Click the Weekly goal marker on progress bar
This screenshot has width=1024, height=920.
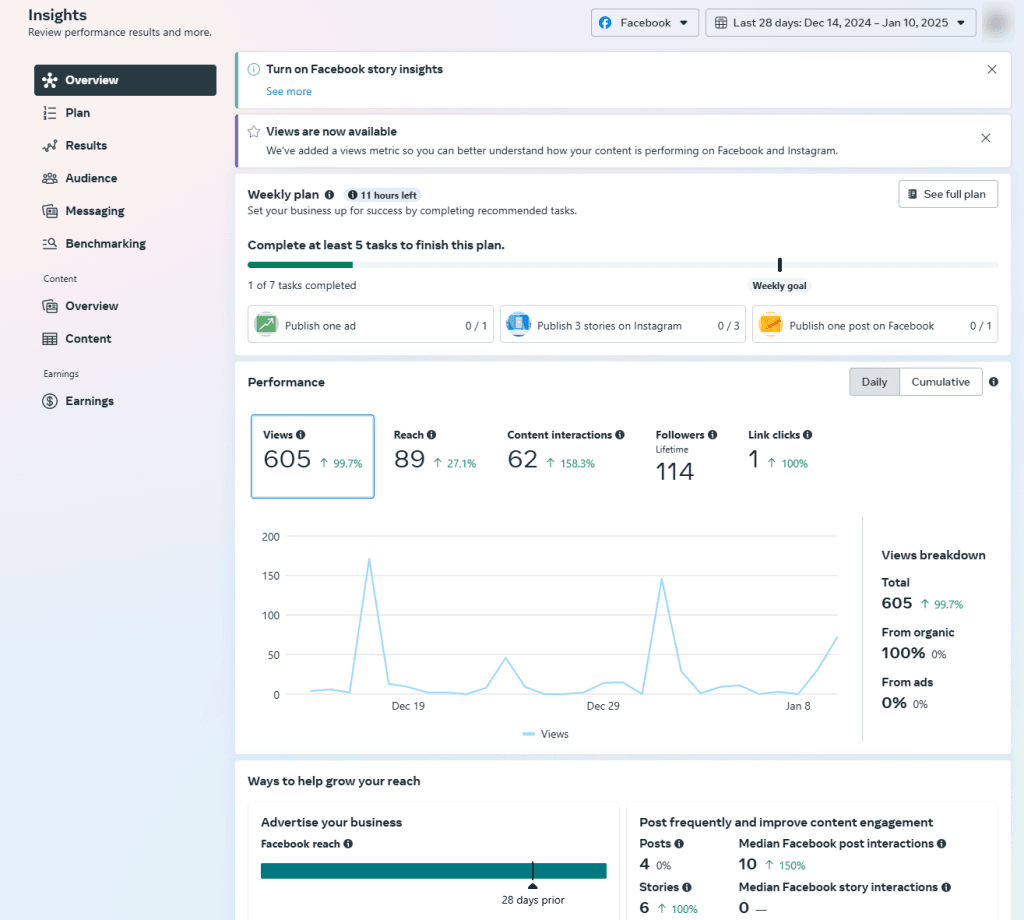click(779, 263)
